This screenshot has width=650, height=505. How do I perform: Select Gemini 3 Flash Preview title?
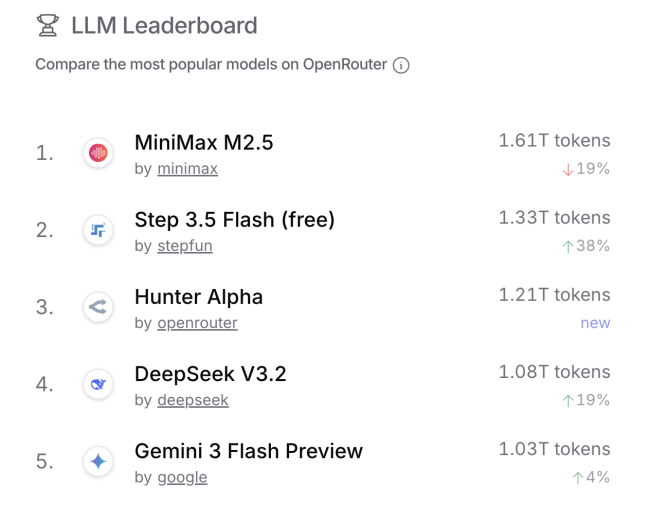coord(248,451)
